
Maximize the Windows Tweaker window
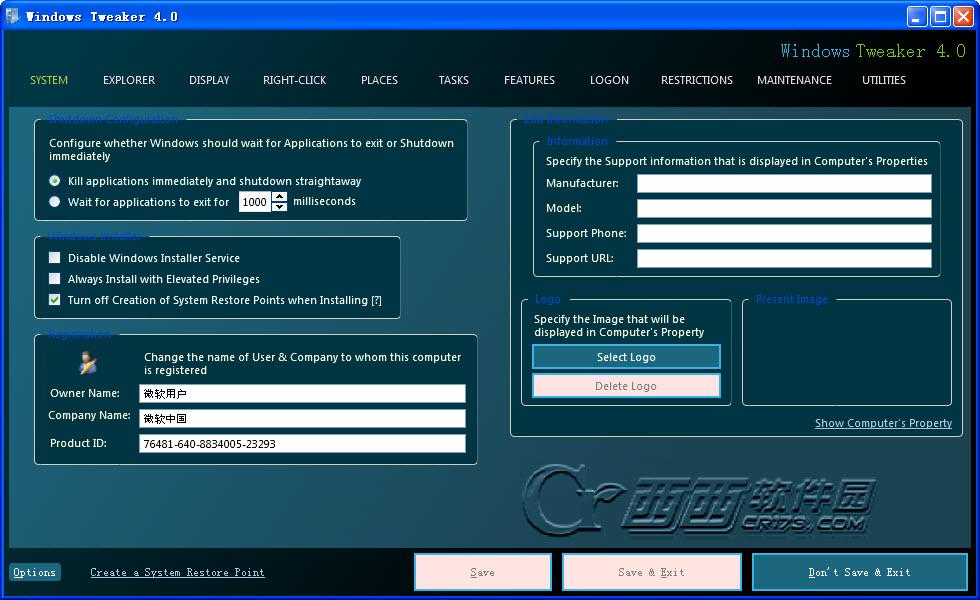tap(940, 16)
